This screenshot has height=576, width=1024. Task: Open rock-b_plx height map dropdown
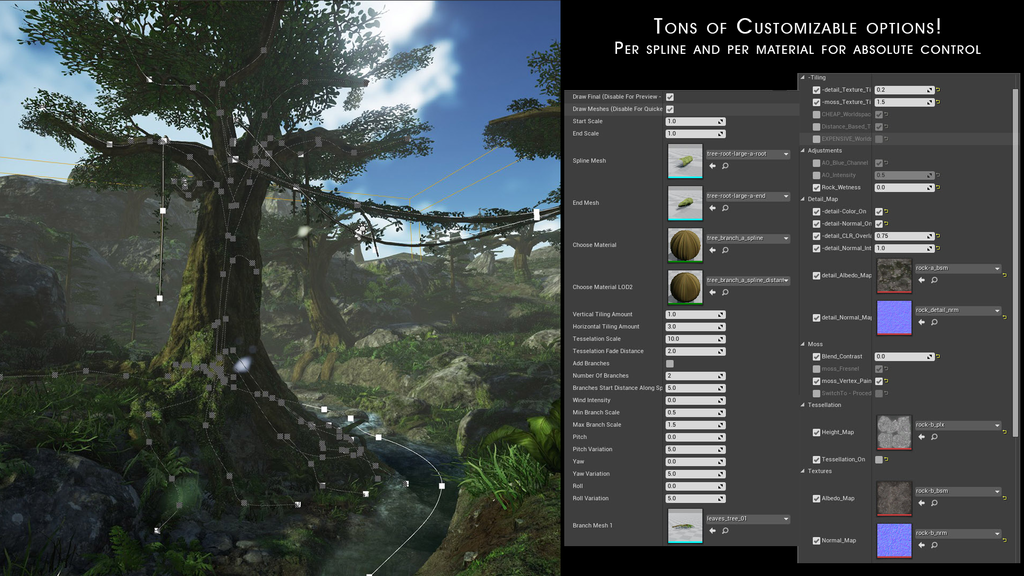coord(958,425)
